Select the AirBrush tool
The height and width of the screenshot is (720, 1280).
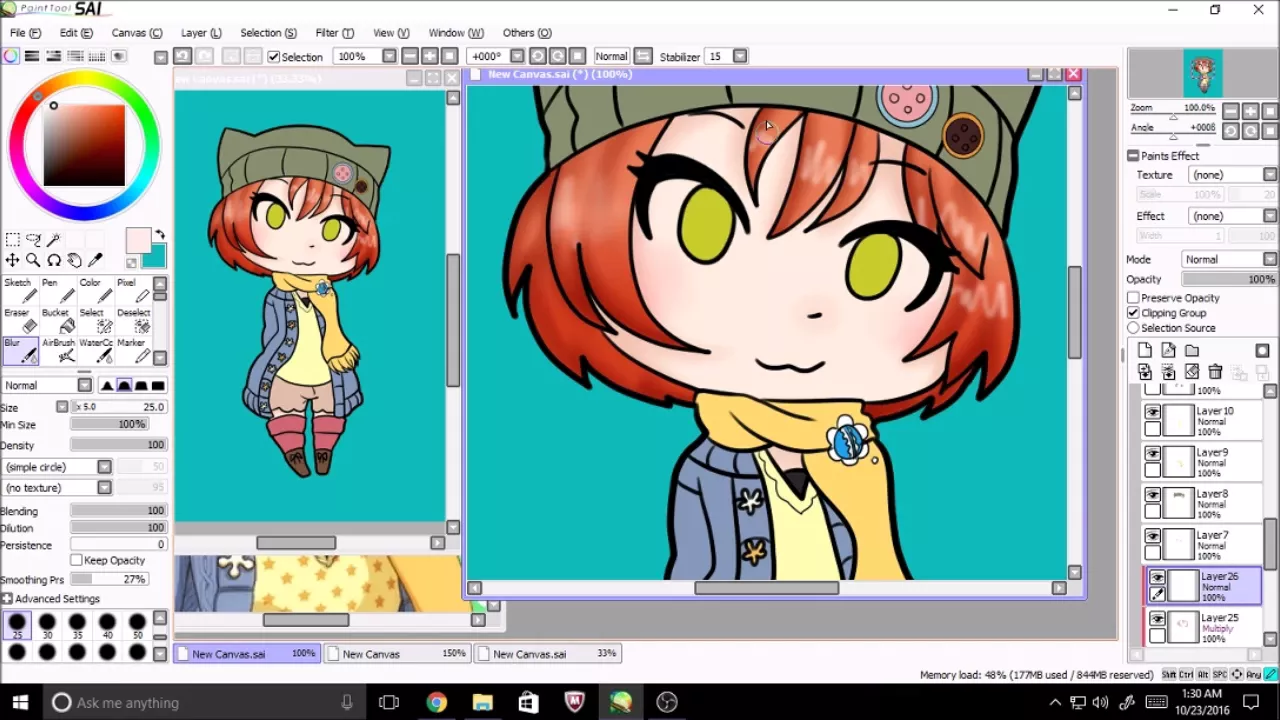(58, 350)
